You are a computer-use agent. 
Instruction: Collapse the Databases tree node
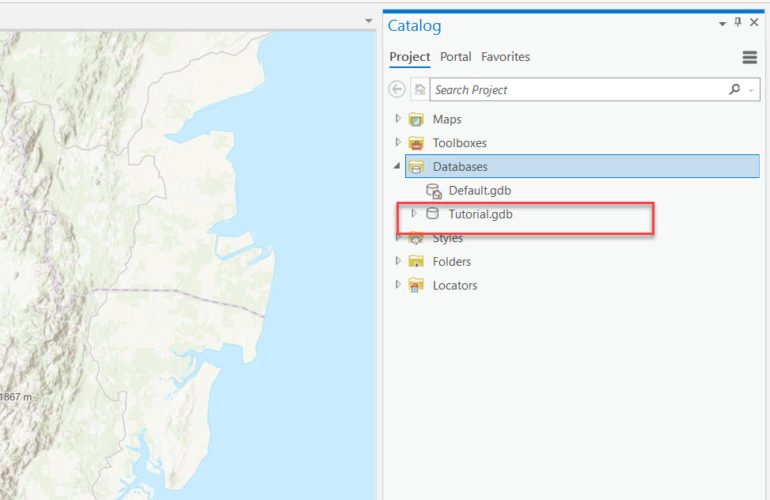397,166
